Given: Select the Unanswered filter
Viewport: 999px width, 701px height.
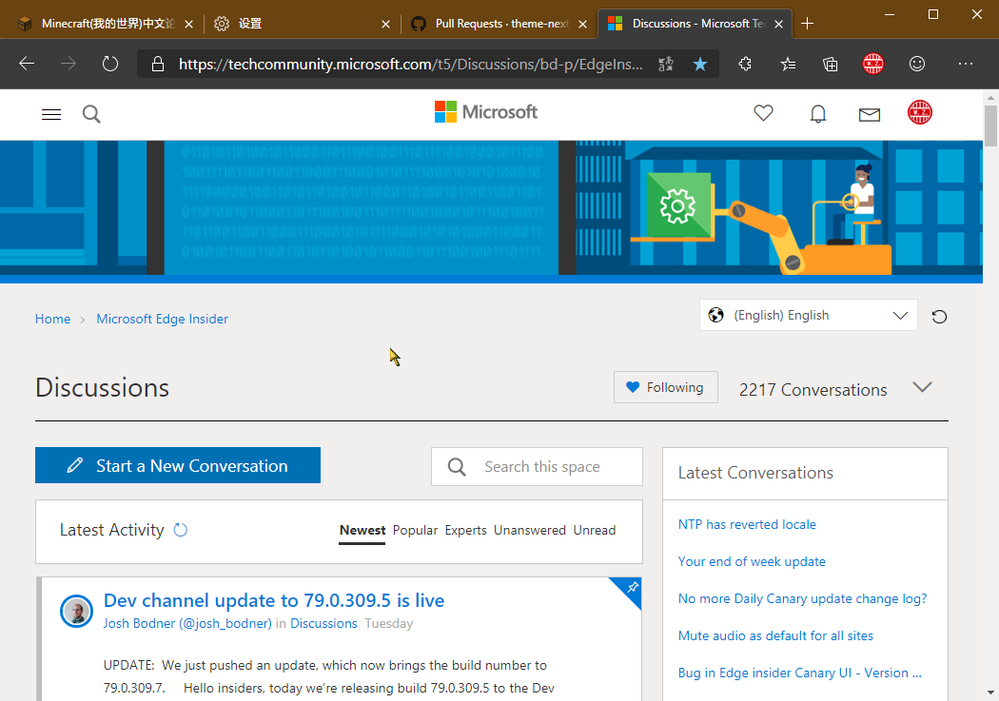Looking at the screenshot, I should coord(529,530).
